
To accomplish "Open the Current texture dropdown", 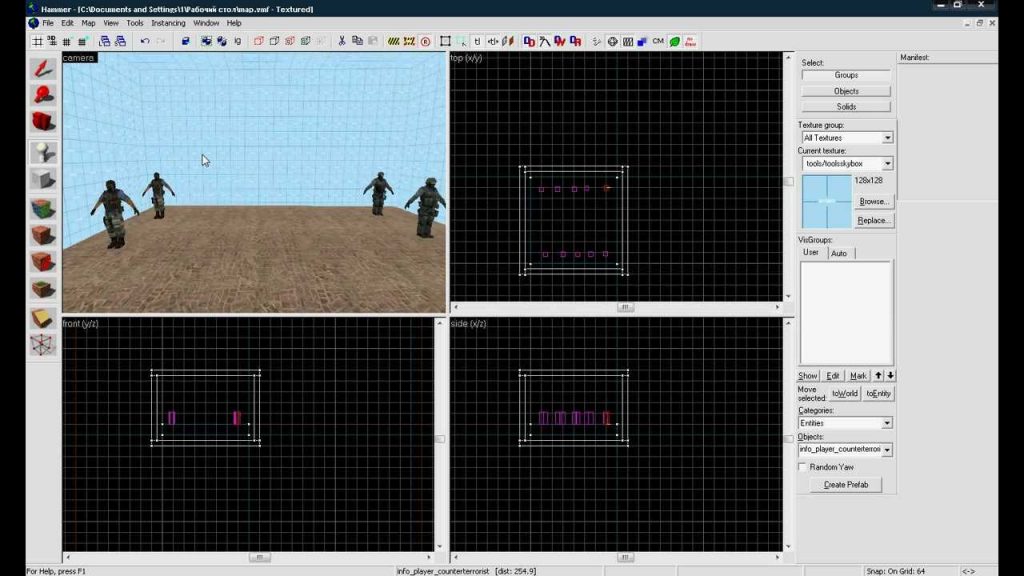I will pyautogui.click(x=888, y=163).
